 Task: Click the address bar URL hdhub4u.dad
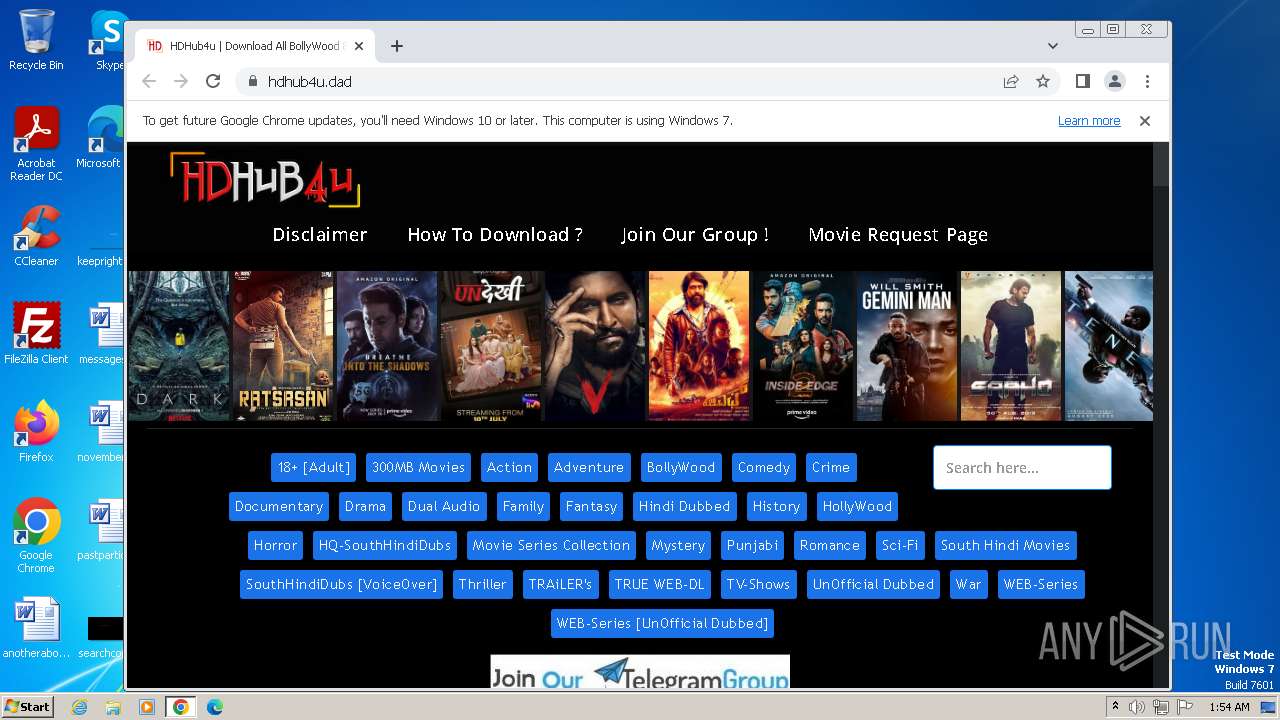point(310,82)
